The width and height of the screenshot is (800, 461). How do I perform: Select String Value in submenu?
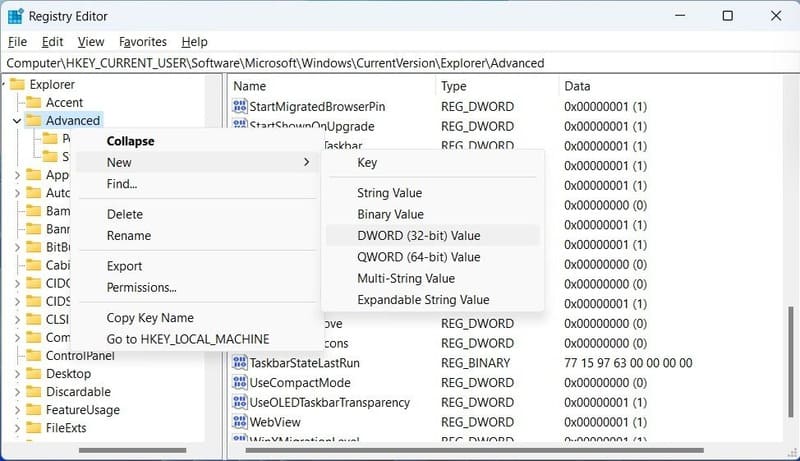pos(433,193)
